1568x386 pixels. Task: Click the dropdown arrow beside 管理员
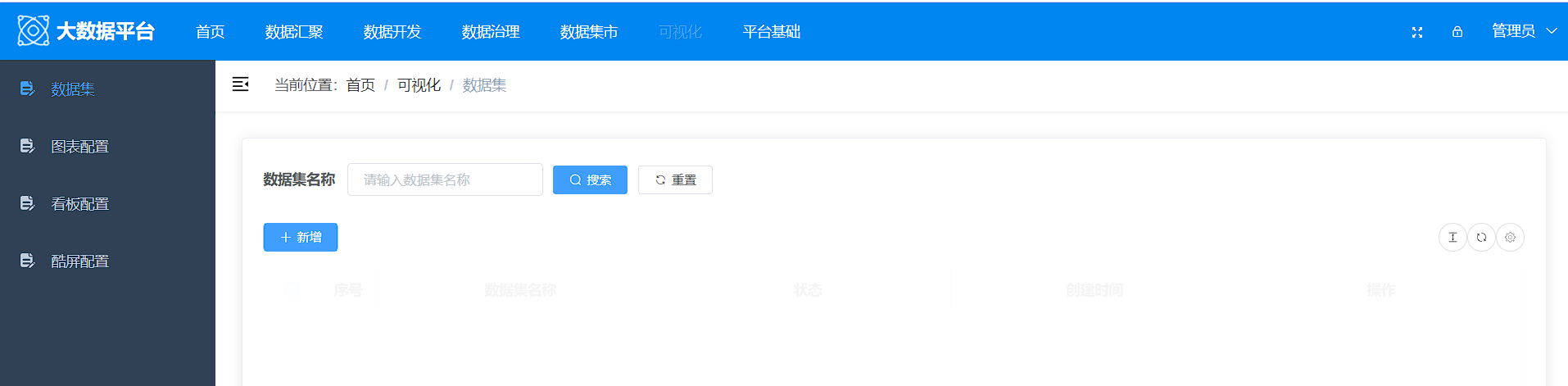(x=1552, y=31)
